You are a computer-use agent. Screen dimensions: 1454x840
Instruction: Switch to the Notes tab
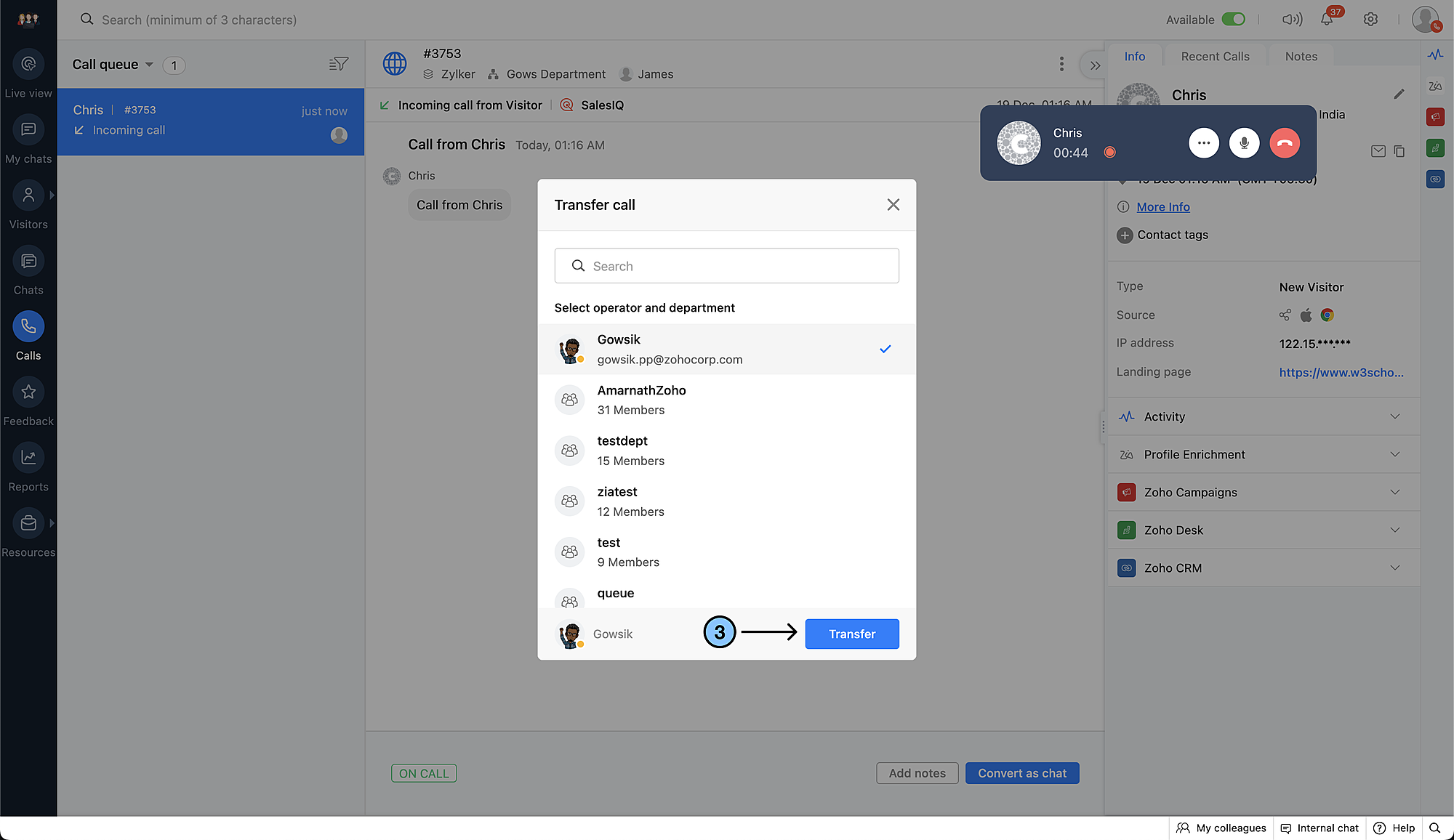pyautogui.click(x=1301, y=57)
